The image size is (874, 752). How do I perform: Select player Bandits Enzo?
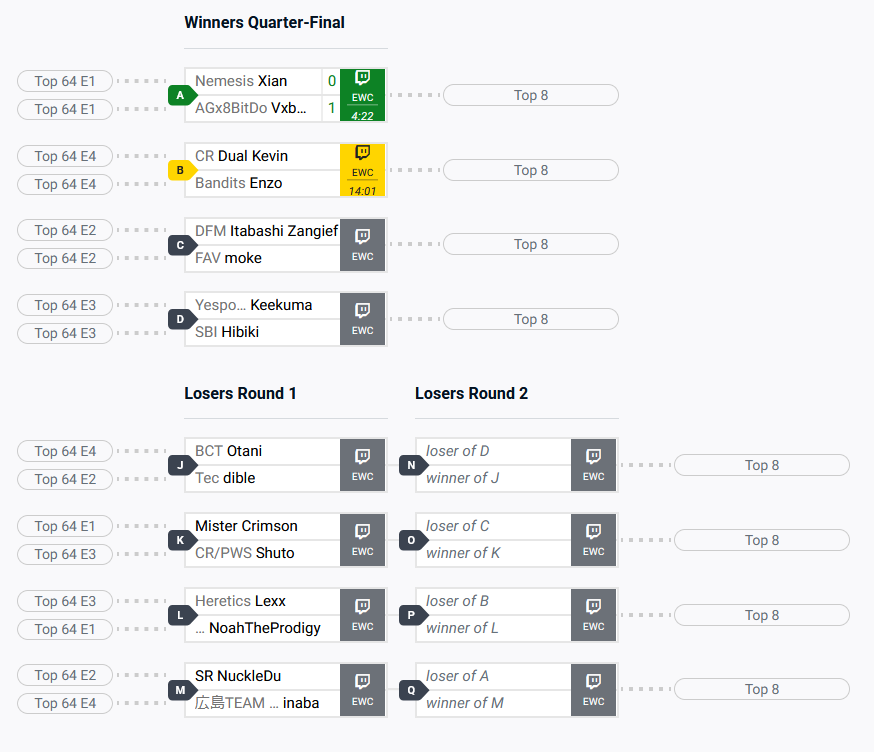[x=239, y=183]
